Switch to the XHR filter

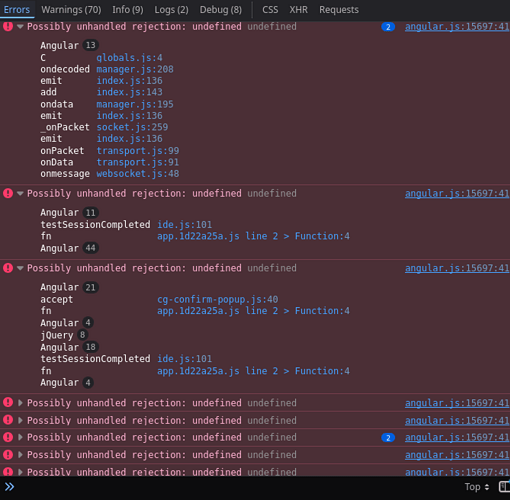(x=298, y=10)
